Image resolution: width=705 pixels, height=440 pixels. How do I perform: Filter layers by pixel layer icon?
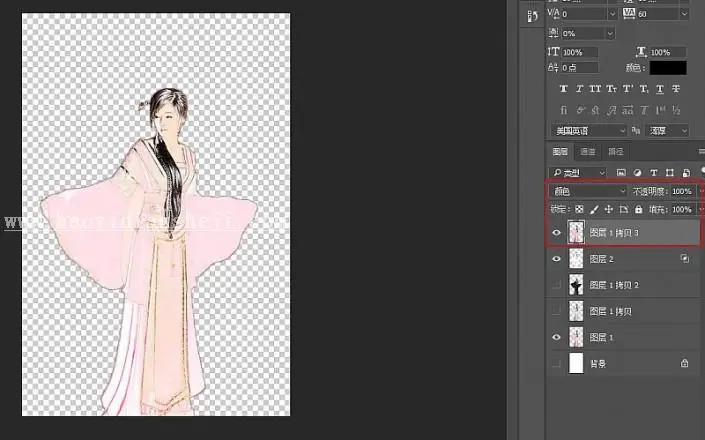[621, 173]
